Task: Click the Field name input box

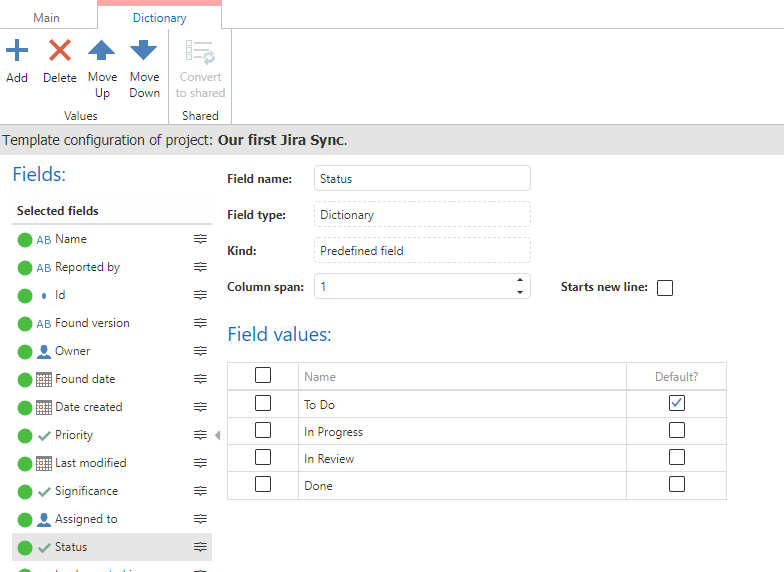Action: tap(422, 179)
